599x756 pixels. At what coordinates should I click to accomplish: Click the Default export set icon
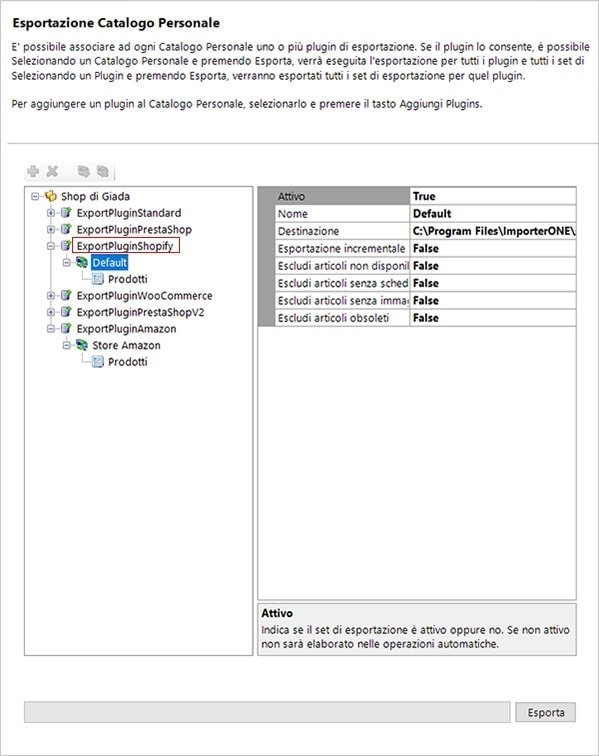click(82, 262)
